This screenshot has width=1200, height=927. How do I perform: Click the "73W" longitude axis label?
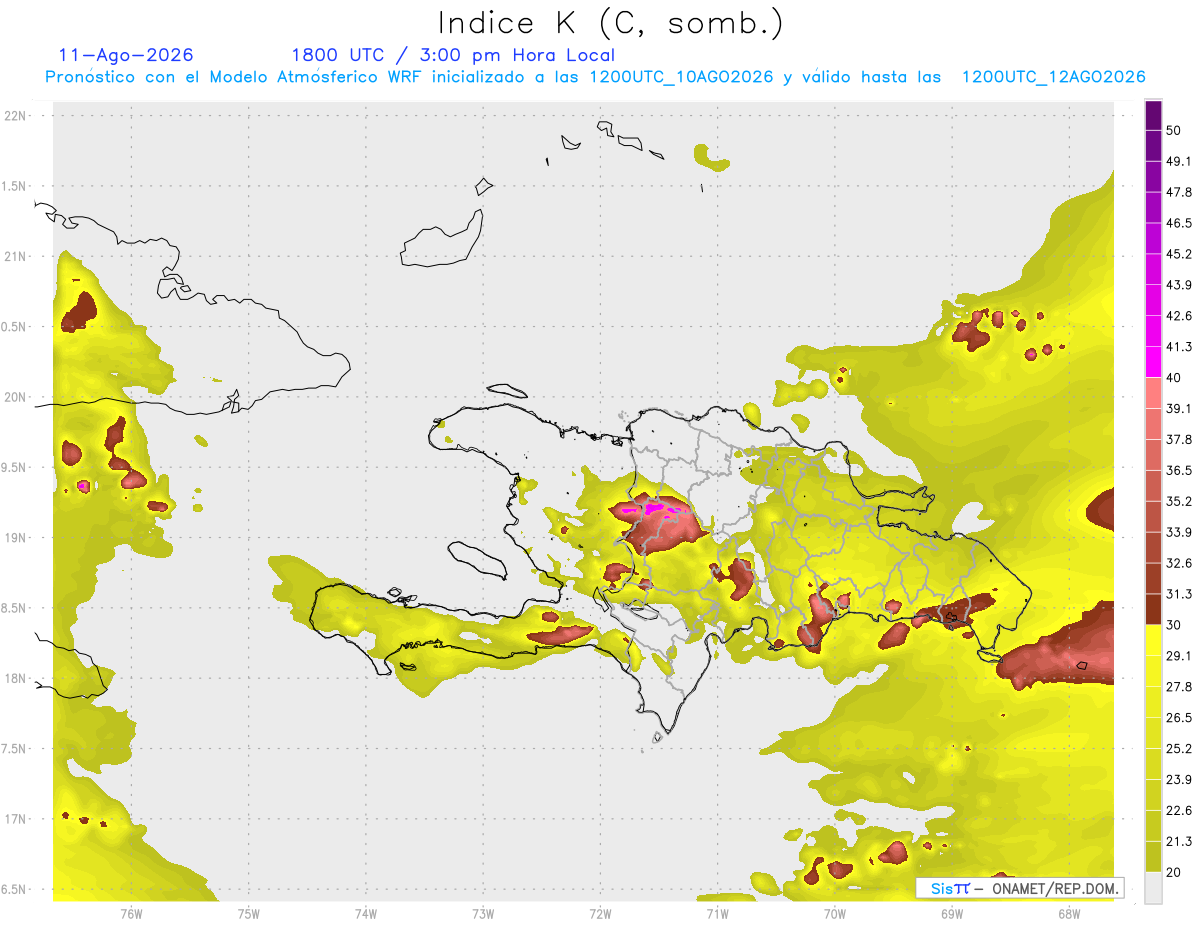click(x=483, y=913)
